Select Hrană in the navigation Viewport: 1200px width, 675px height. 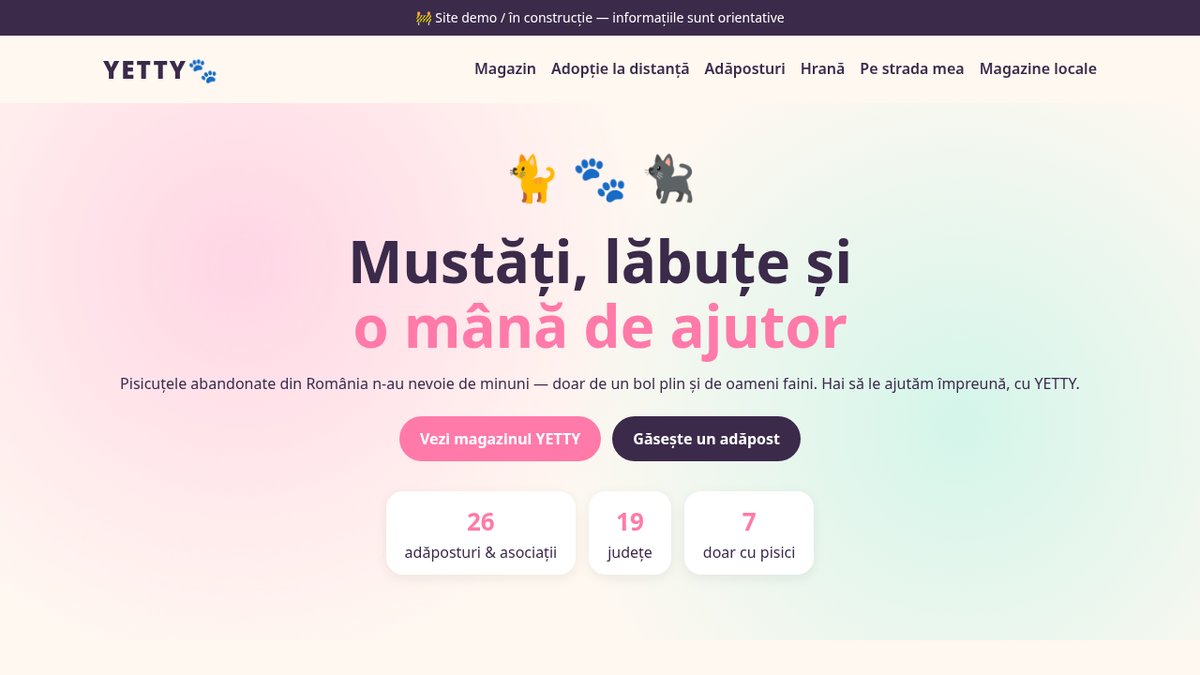coord(823,69)
